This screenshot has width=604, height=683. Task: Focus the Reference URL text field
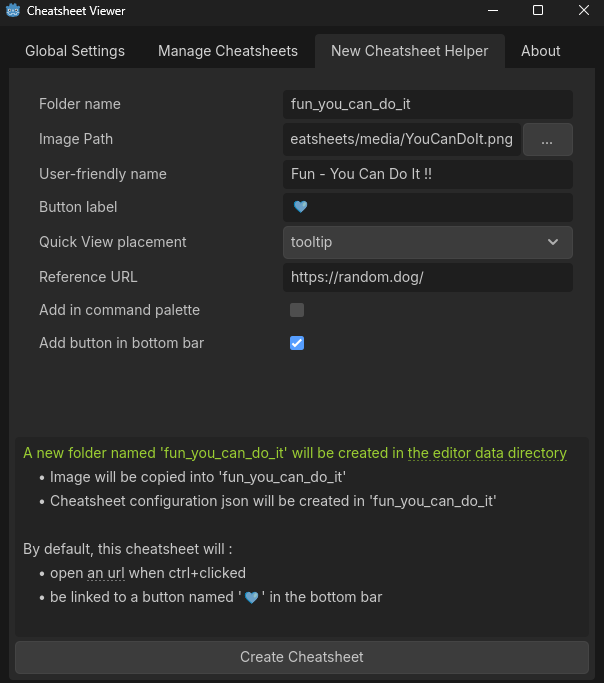[427, 277]
